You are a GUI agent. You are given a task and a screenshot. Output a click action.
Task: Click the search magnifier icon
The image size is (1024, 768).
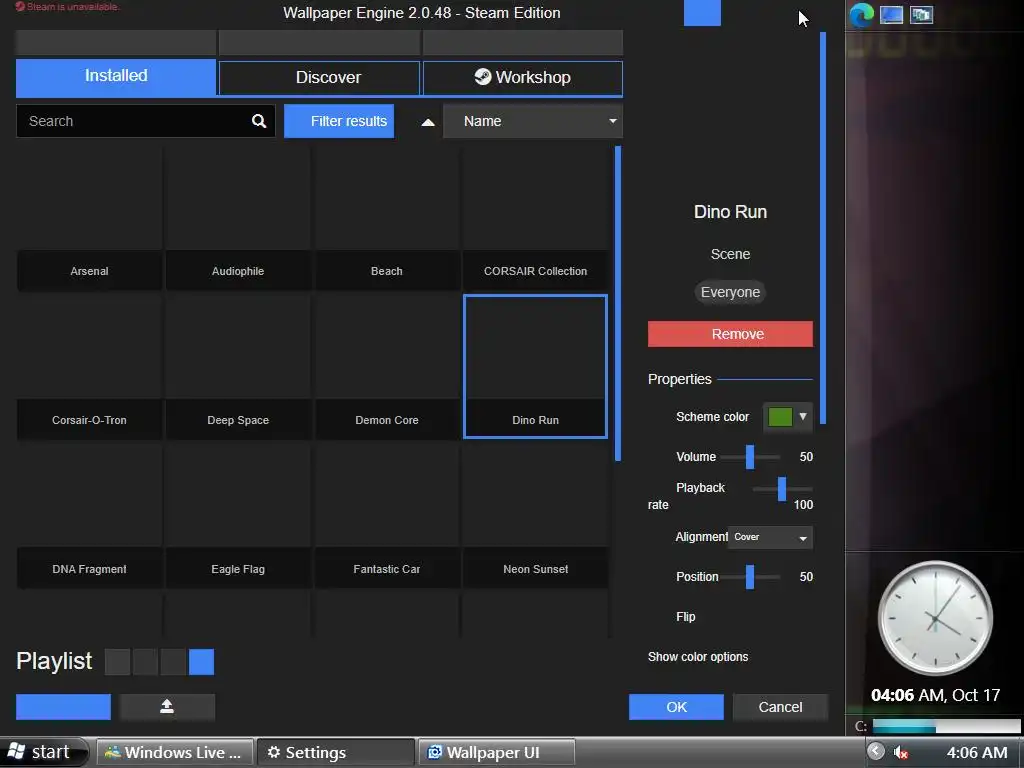pyautogui.click(x=259, y=121)
